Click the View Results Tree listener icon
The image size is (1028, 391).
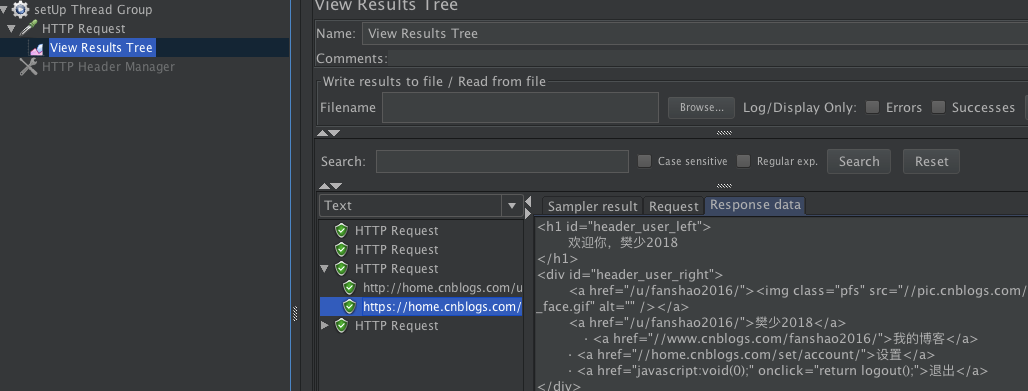tap(37, 48)
